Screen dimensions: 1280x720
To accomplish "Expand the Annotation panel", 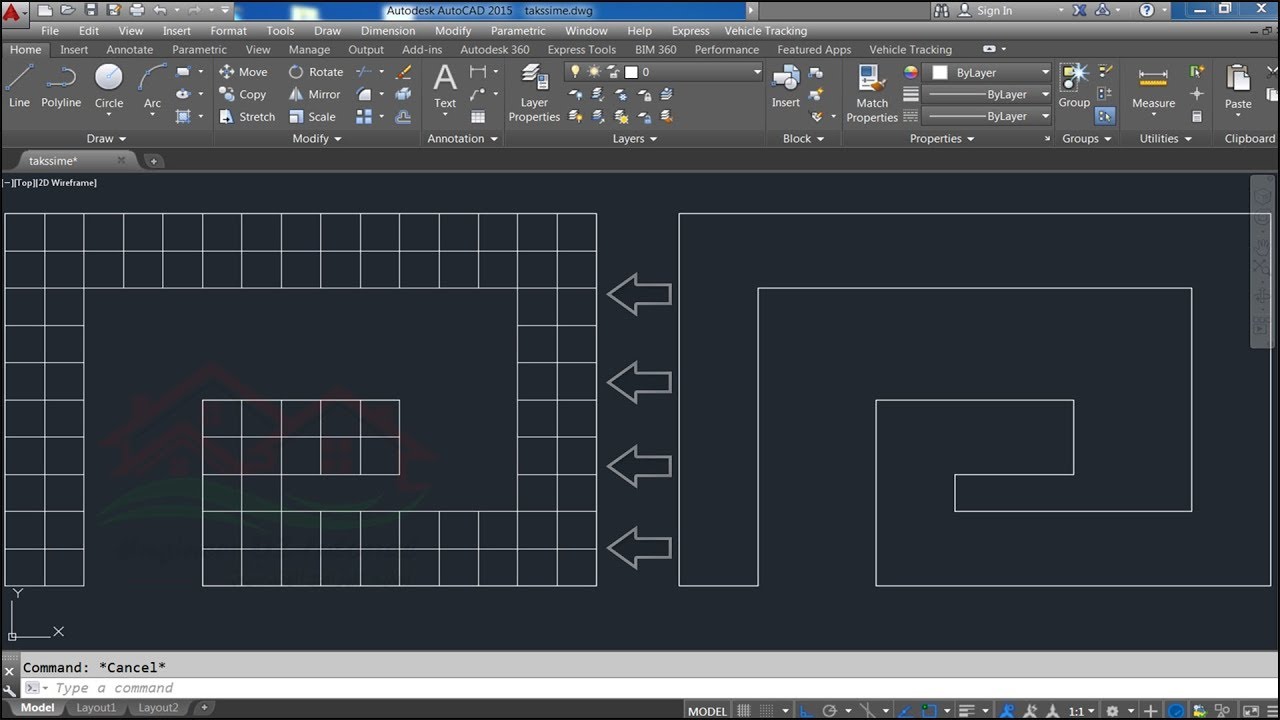I will (x=463, y=138).
